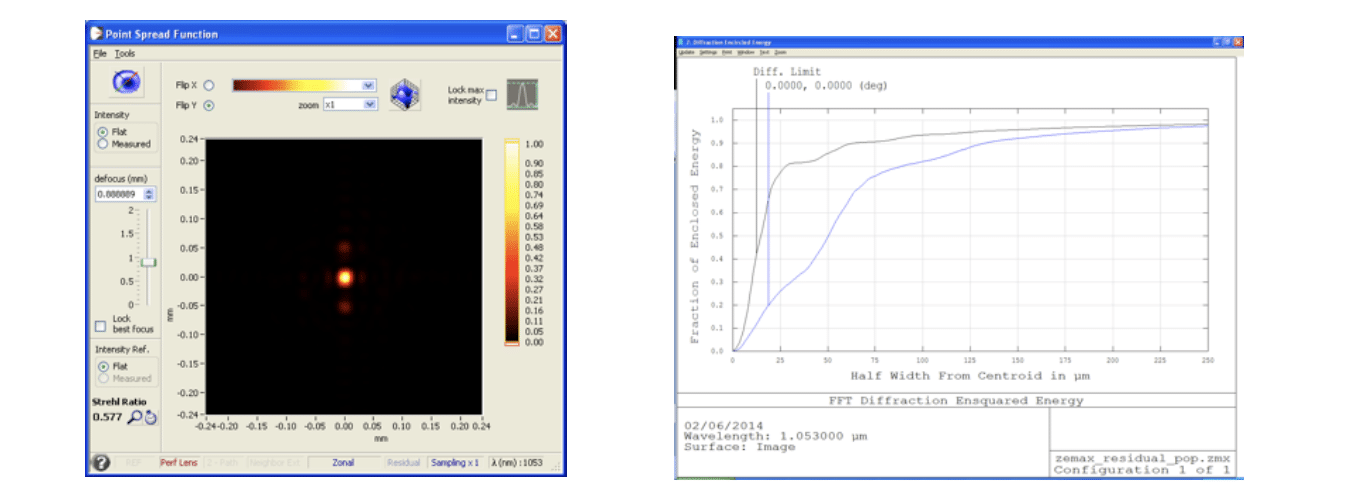Open the 3D surface view icon

pos(405,93)
